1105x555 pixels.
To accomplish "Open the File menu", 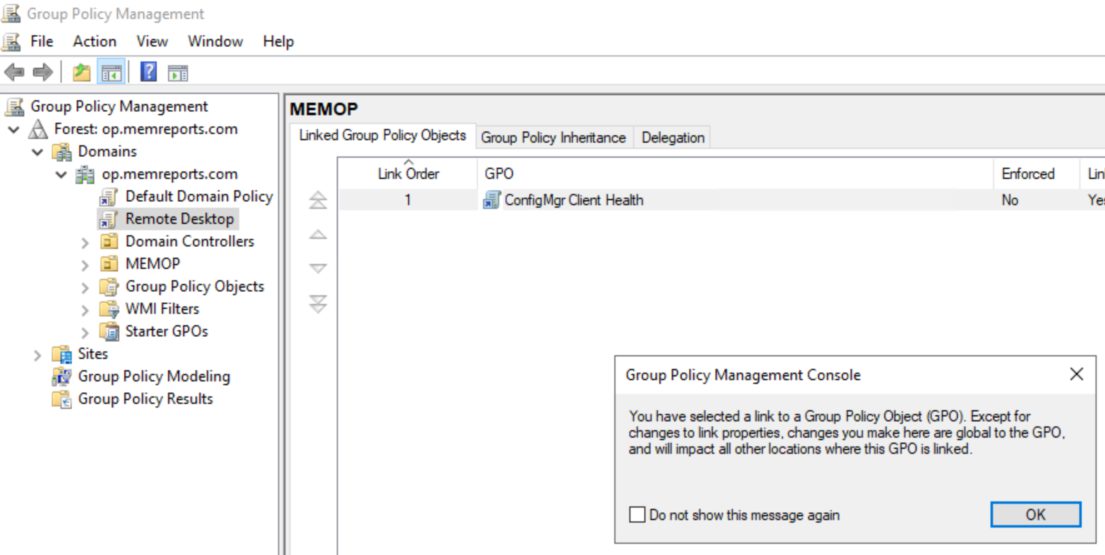I will [x=42, y=42].
